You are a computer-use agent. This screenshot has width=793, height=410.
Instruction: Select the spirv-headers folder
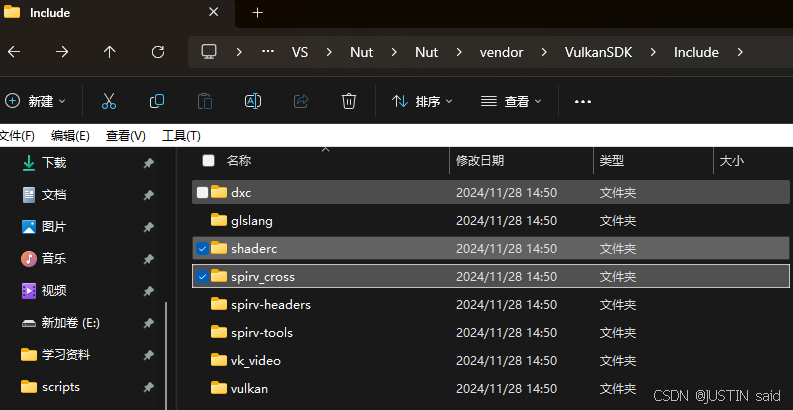[491, 304]
